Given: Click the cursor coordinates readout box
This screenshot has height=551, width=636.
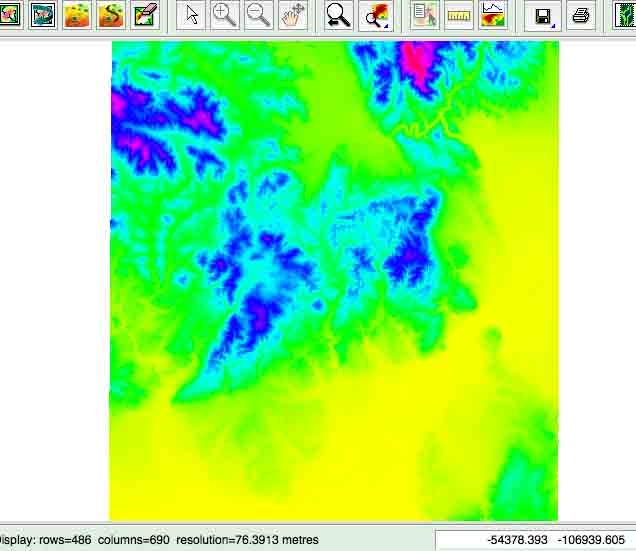Looking at the screenshot, I should tap(535, 540).
